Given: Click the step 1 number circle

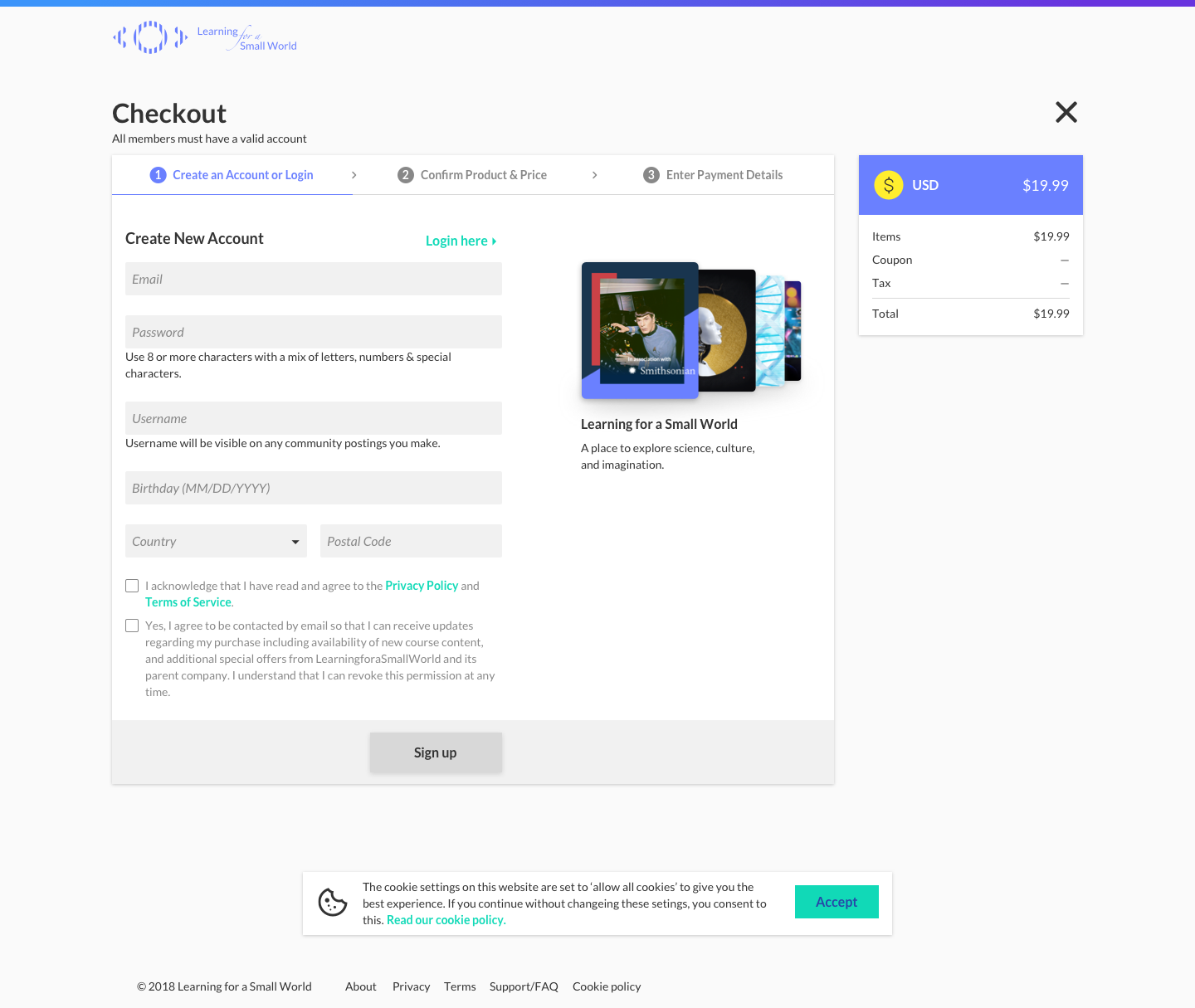Looking at the screenshot, I should 158,175.
